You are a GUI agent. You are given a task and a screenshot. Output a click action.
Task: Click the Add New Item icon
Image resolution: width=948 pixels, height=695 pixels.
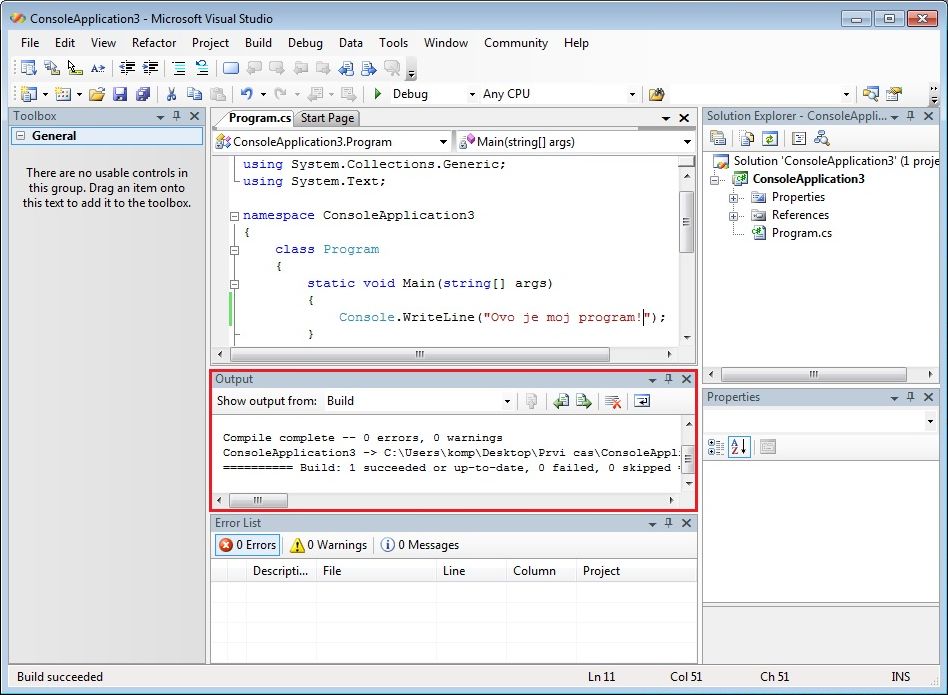pos(62,94)
